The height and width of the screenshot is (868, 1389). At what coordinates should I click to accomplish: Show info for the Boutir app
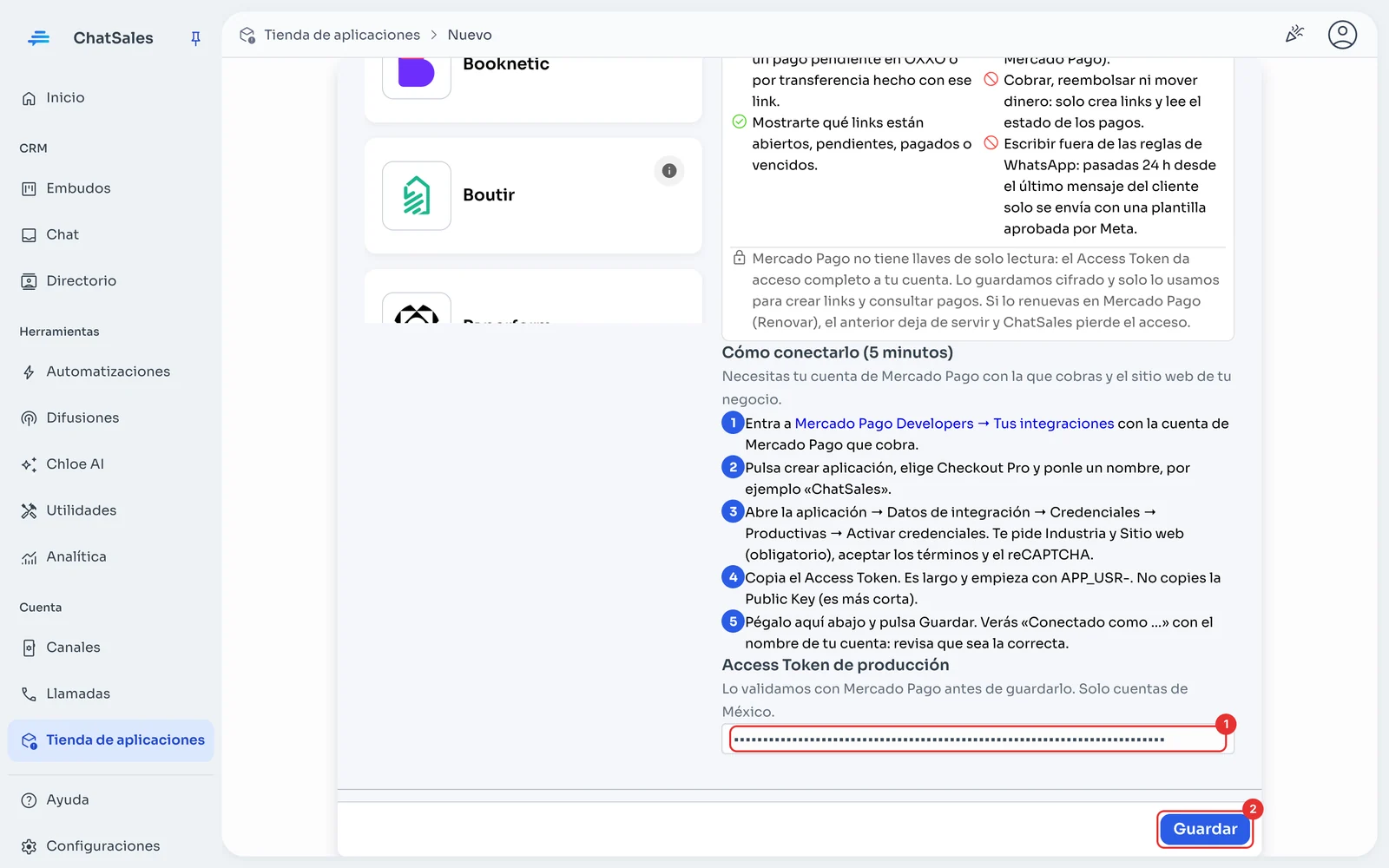point(669,171)
